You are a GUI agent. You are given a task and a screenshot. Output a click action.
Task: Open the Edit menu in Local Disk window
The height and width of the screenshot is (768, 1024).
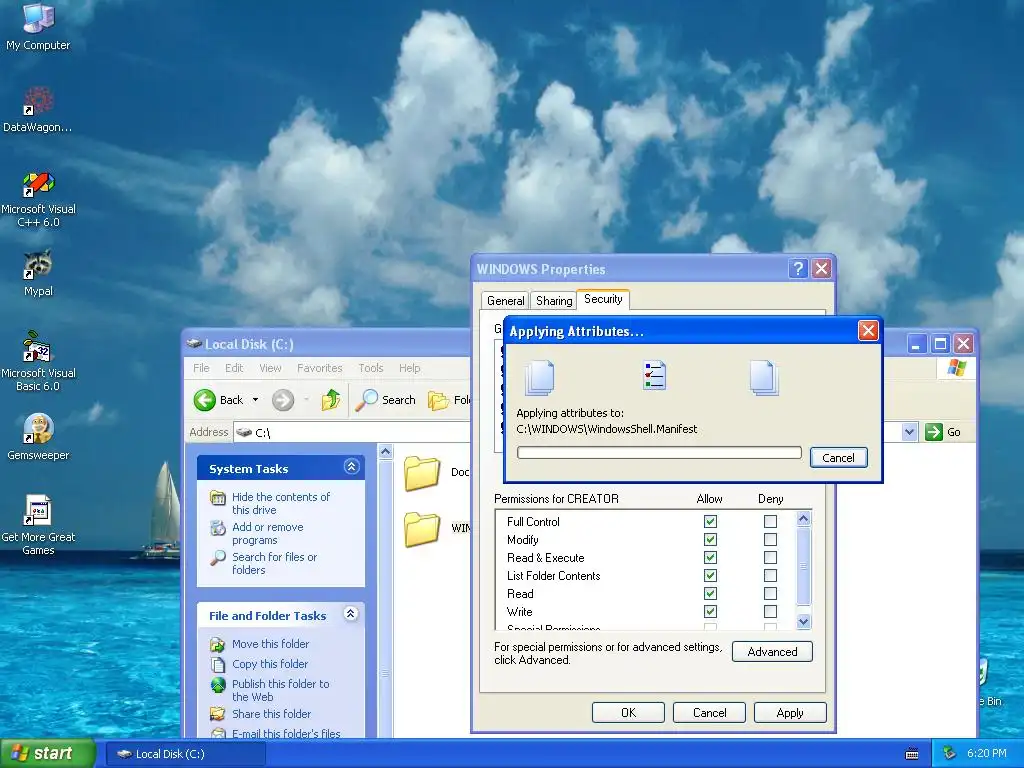click(234, 368)
